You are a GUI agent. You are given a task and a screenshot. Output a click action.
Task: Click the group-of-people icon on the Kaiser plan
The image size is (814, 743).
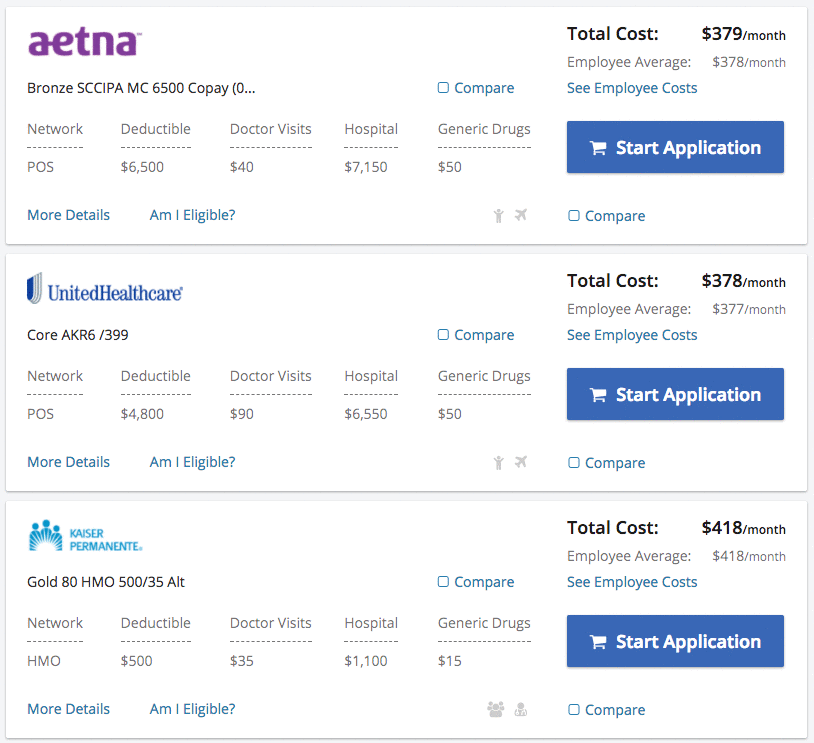click(496, 709)
